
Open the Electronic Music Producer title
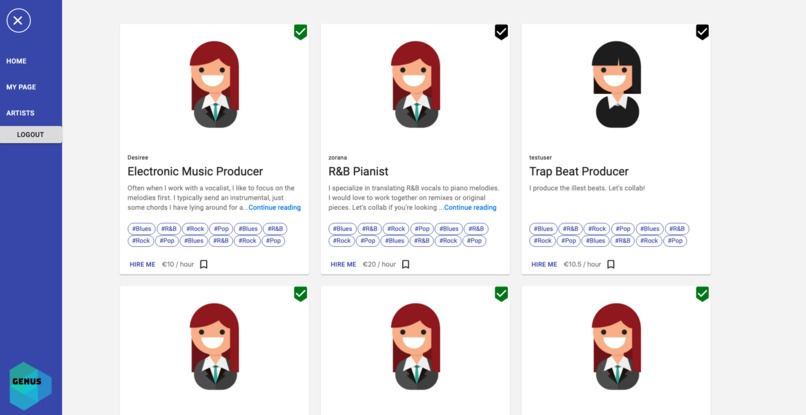195,171
